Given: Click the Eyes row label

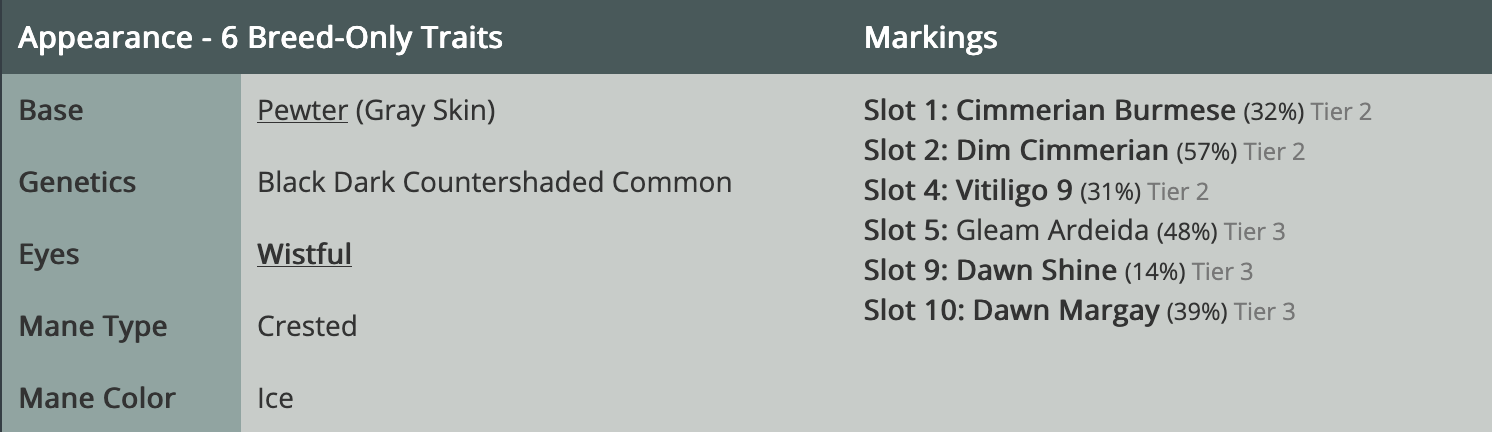Looking at the screenshot, I should (x=49, y=254).
